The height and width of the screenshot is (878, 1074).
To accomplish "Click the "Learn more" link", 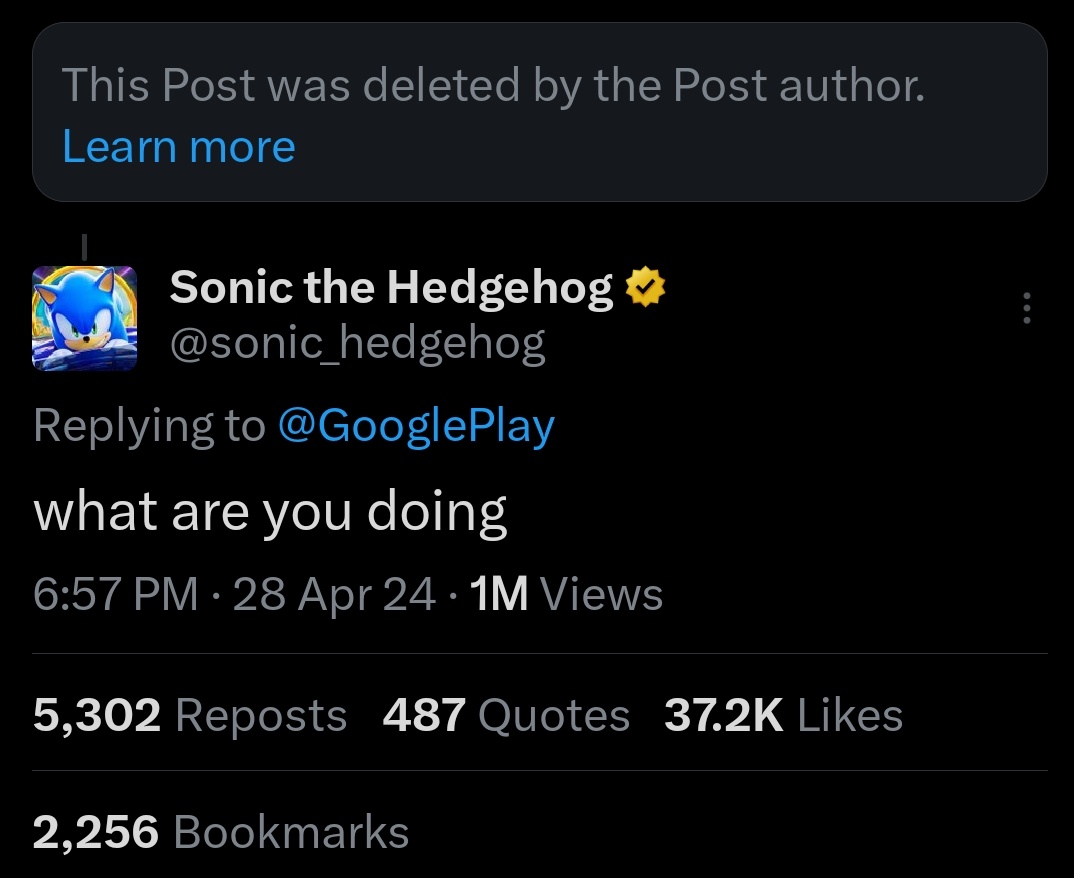I will pos(179,147).
